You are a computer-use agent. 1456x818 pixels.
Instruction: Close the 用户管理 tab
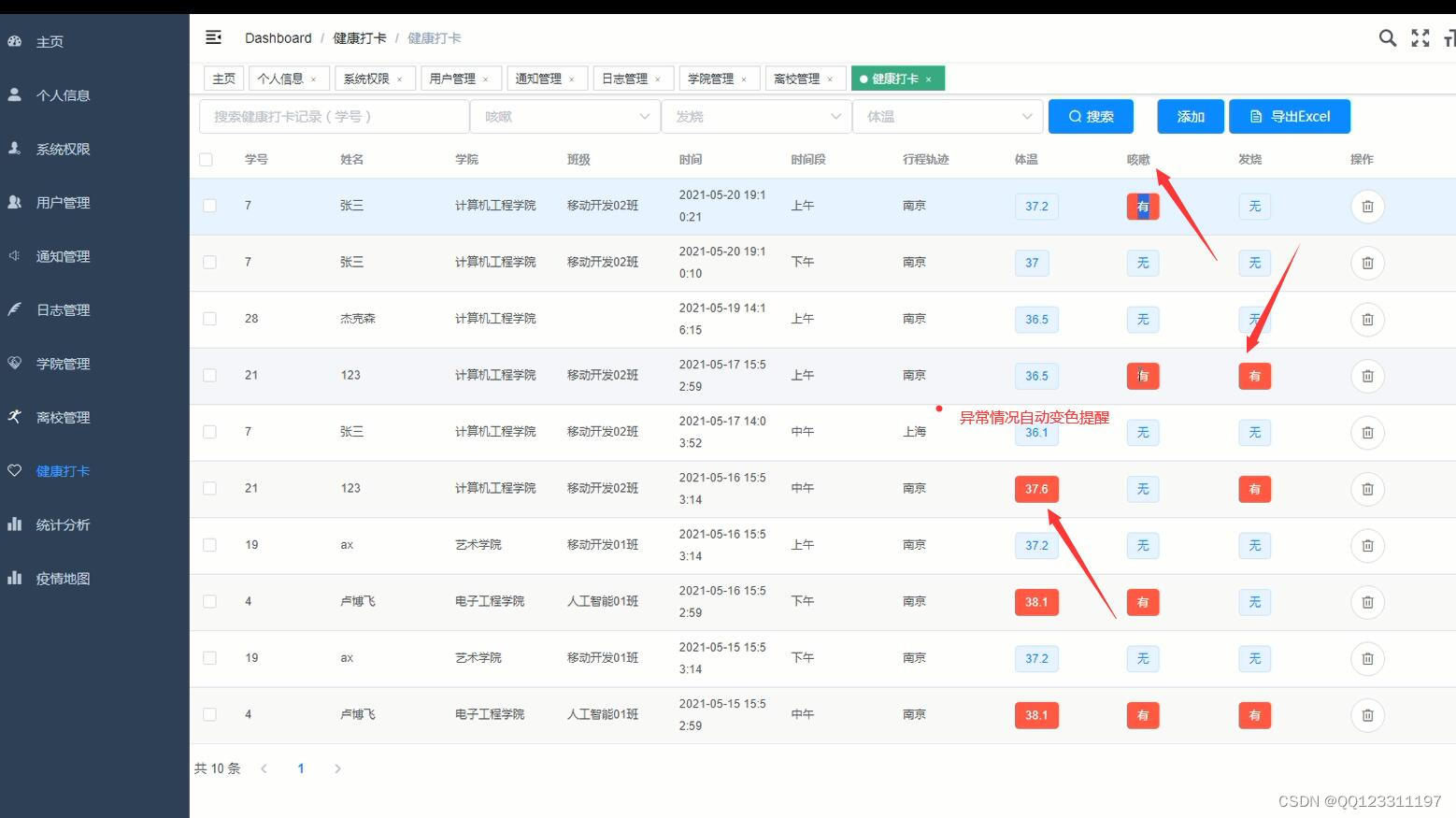click(x=485, y=79)
